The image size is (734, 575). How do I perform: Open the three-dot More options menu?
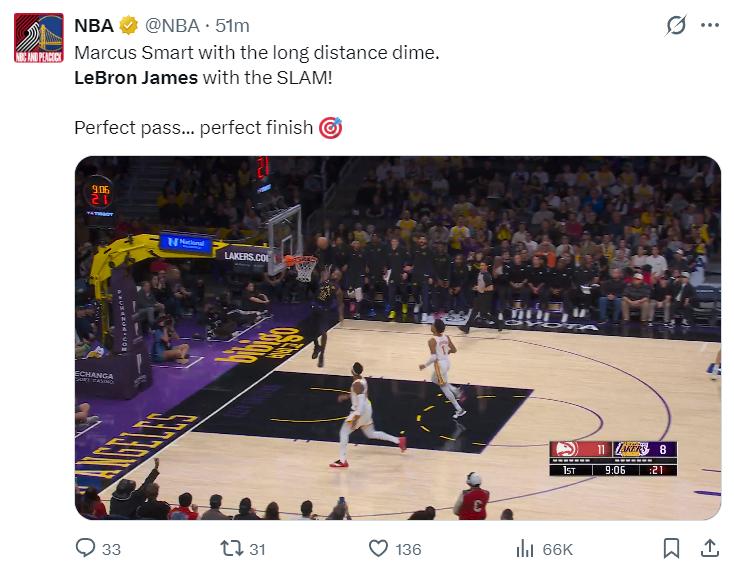coord(710,26)
